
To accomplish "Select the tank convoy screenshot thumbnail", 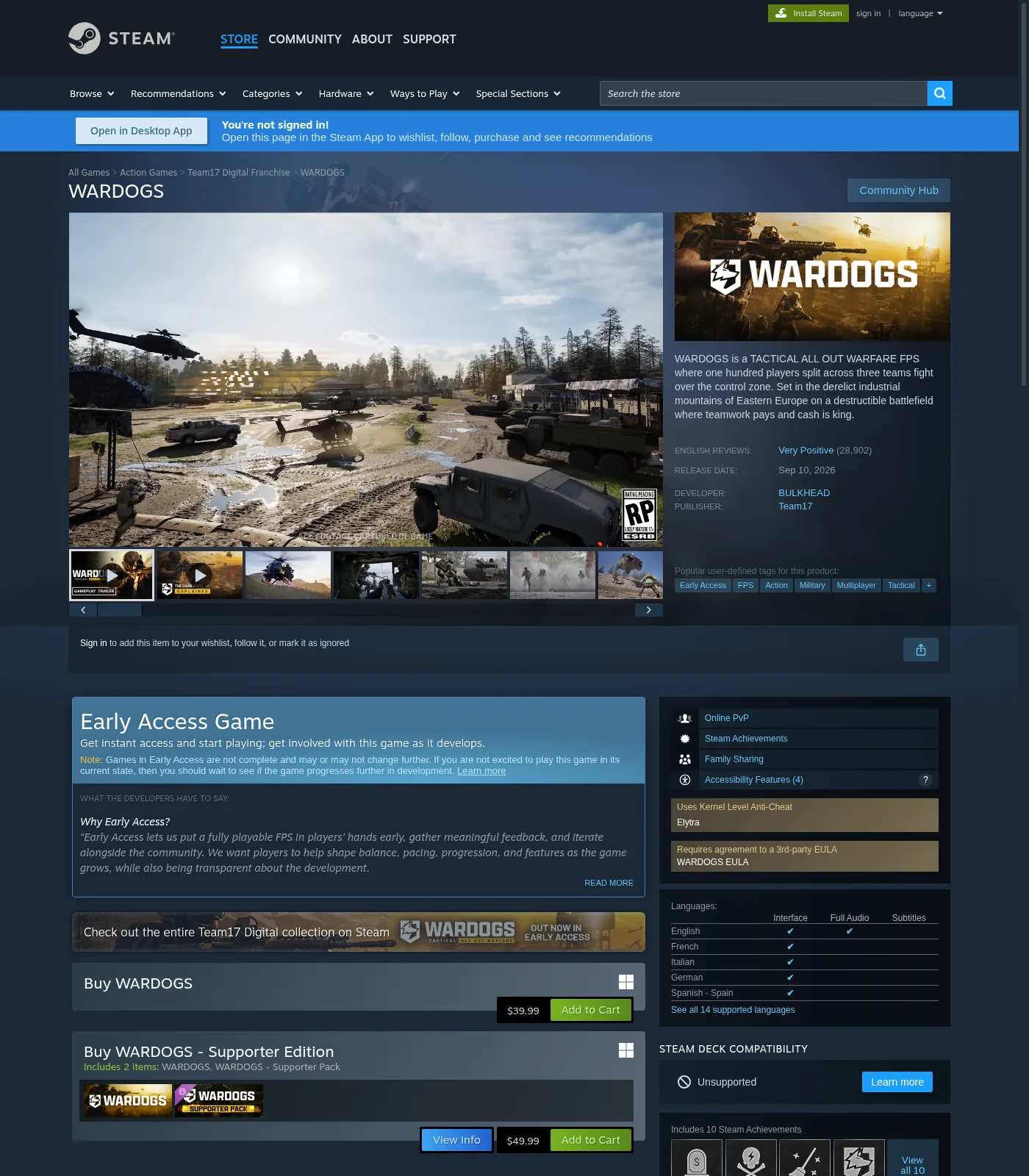I will 465,575.
